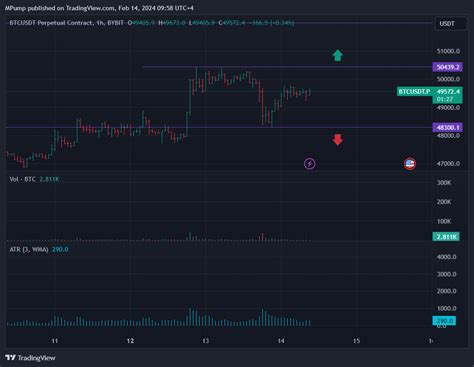Click the lower purple support line

(x=219, y=127)
